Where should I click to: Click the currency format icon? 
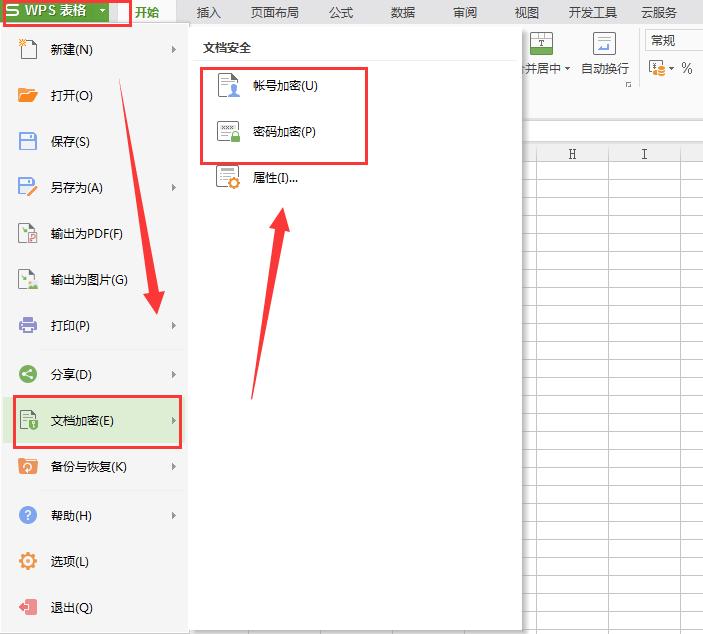tap(657, 68)
